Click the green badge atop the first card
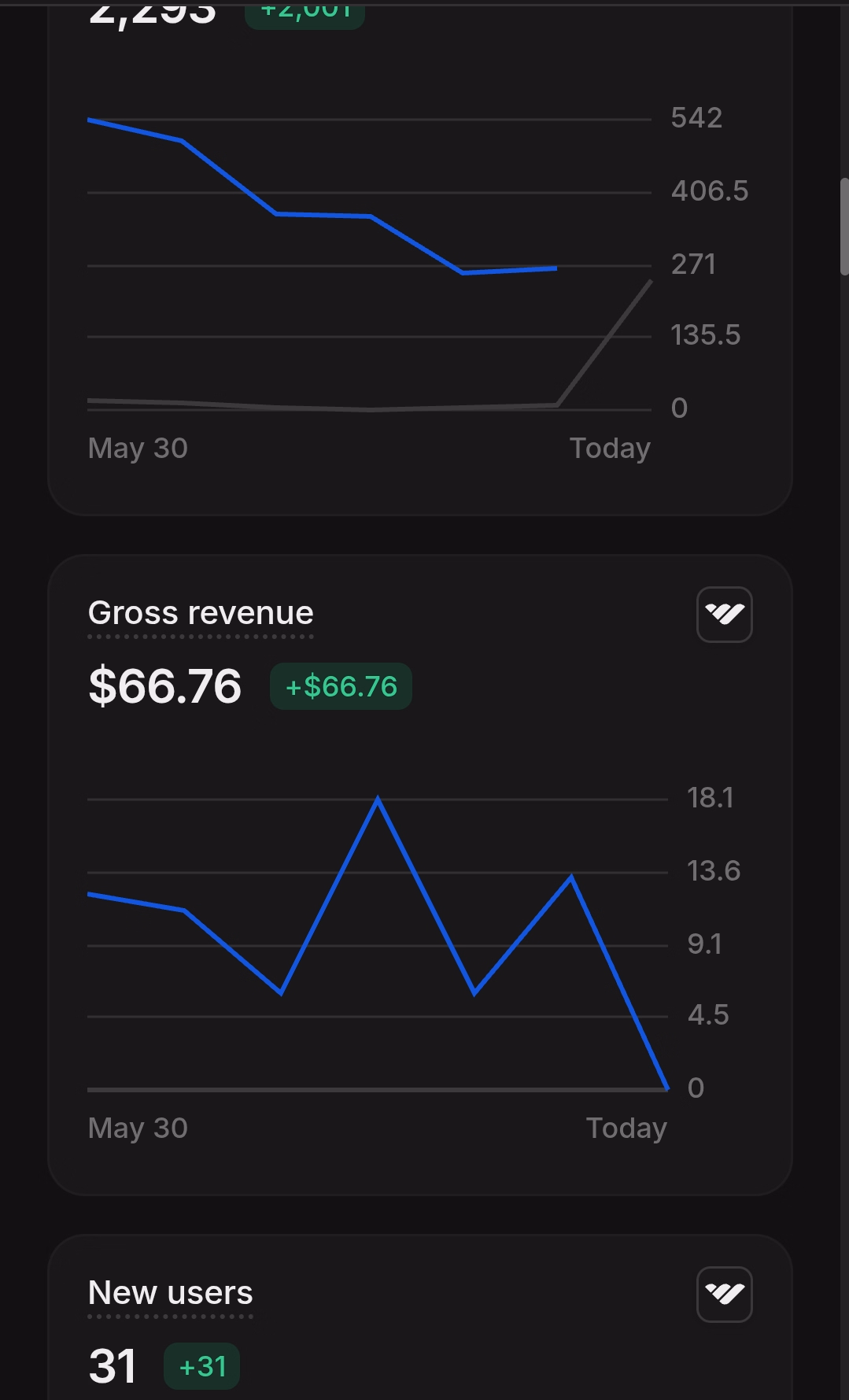 click(x=305, y=13)
